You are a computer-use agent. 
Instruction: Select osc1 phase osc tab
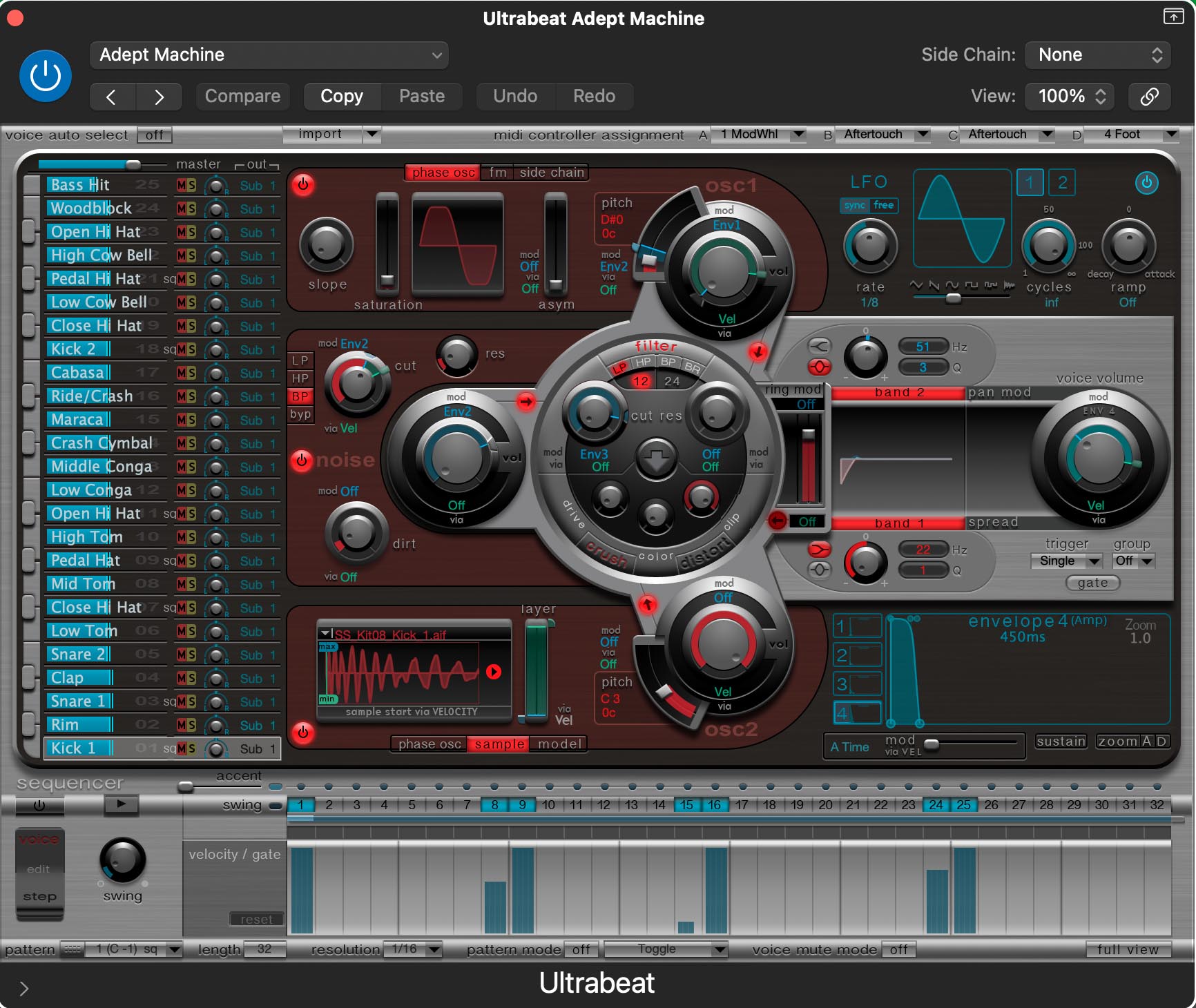point(443,173)
